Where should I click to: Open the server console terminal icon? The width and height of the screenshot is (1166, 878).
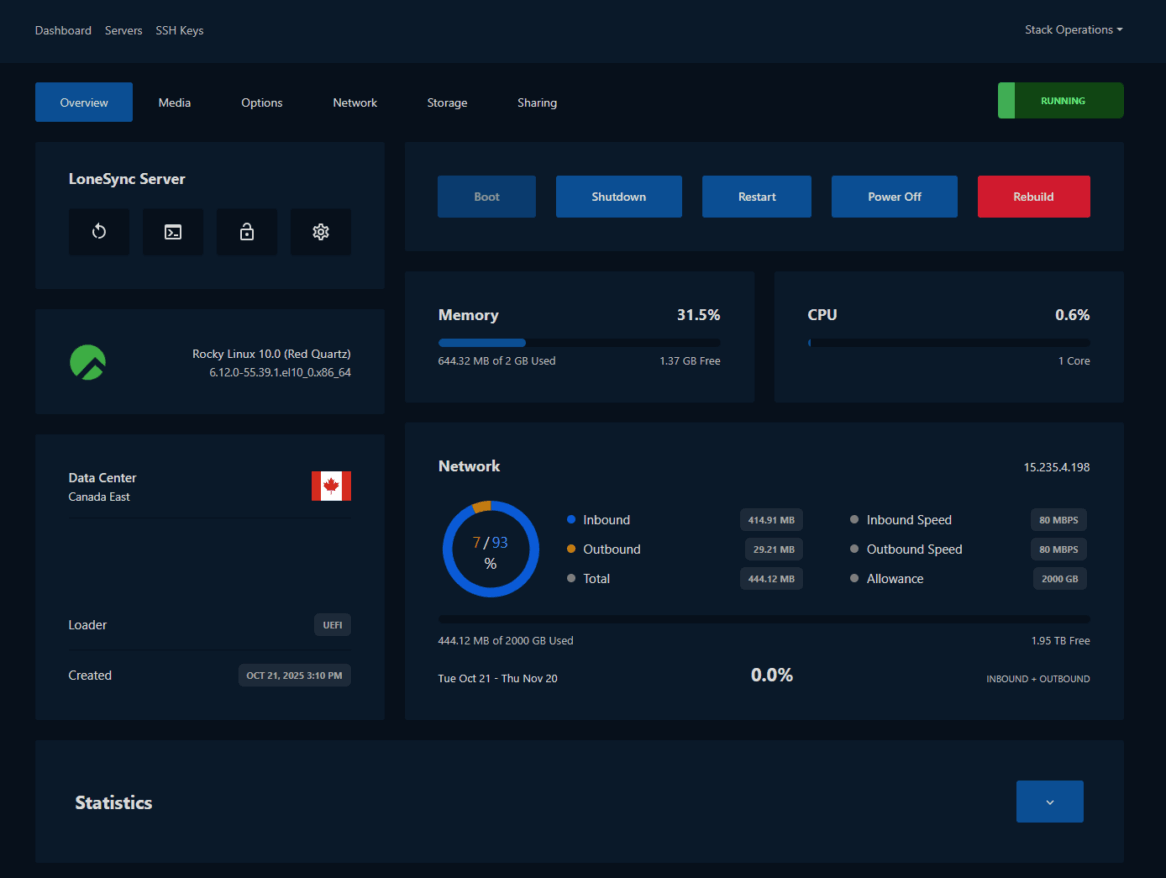coord(173,231)
